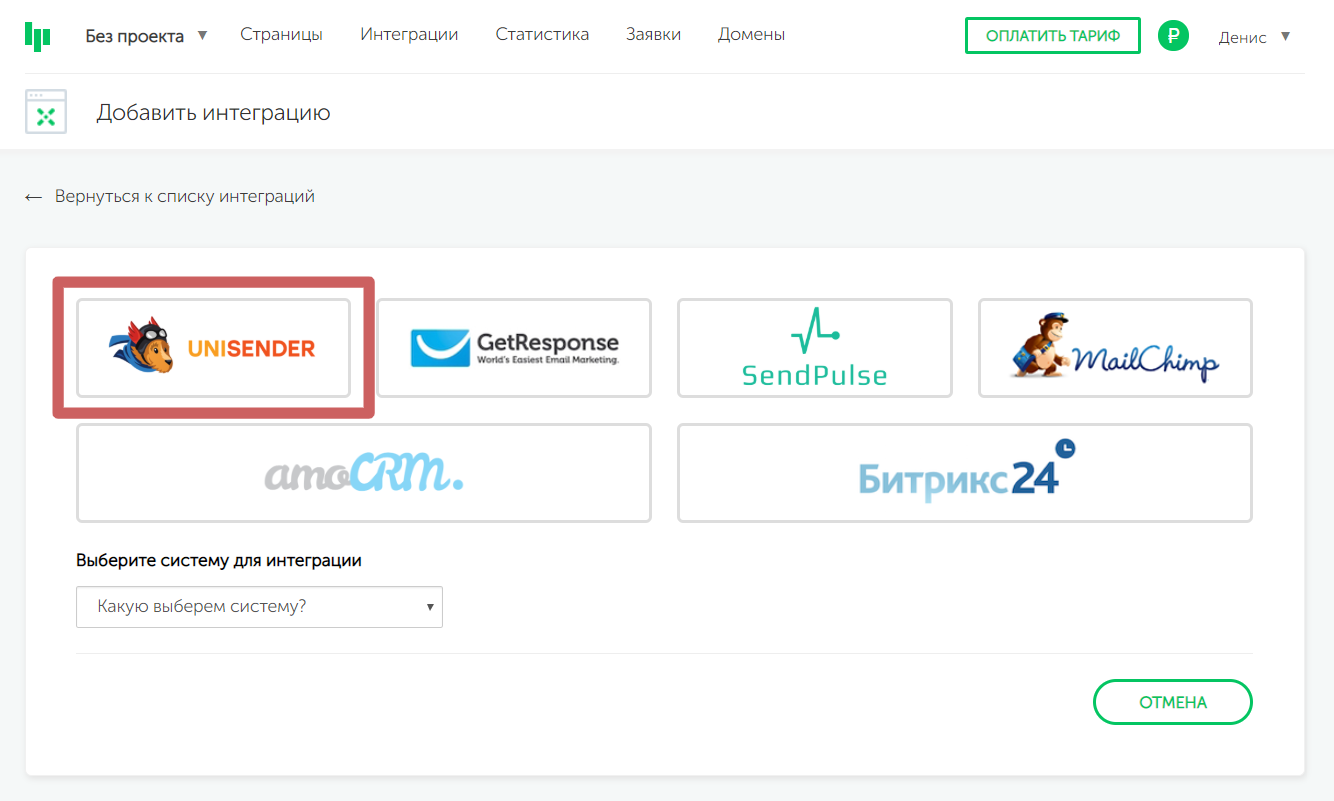Open the Денис user account menu
This screenshot has height=801, width=1334.
tap(1254, 37)
